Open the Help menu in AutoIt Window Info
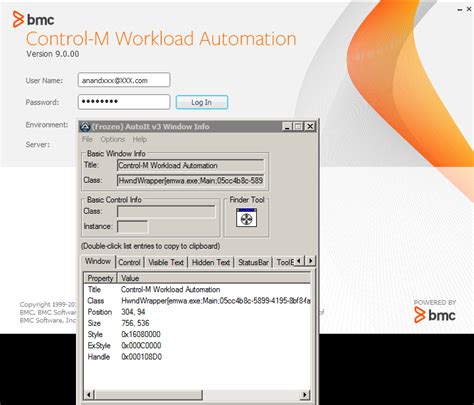This screenshot has width=474, height=405. pyautogui.click(x=140, y=139)
